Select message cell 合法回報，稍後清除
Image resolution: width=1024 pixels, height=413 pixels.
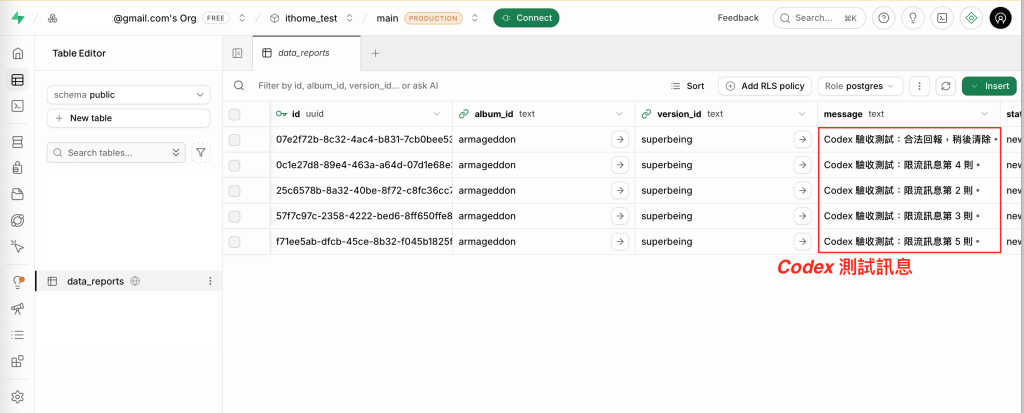coord(908,139)
